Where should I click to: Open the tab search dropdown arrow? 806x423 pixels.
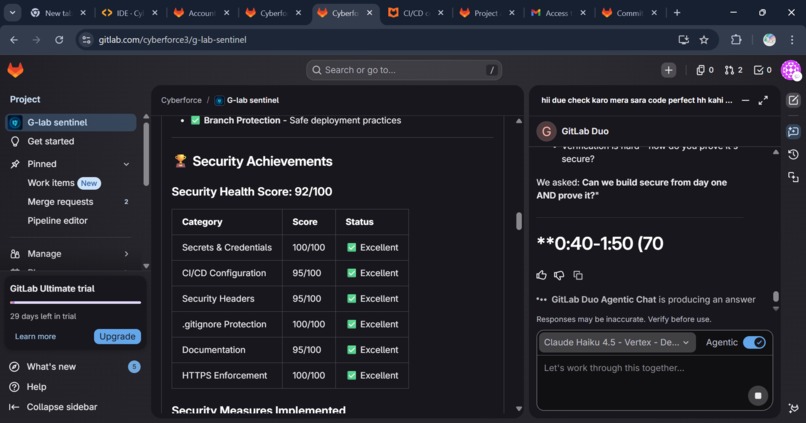(12, 13)
